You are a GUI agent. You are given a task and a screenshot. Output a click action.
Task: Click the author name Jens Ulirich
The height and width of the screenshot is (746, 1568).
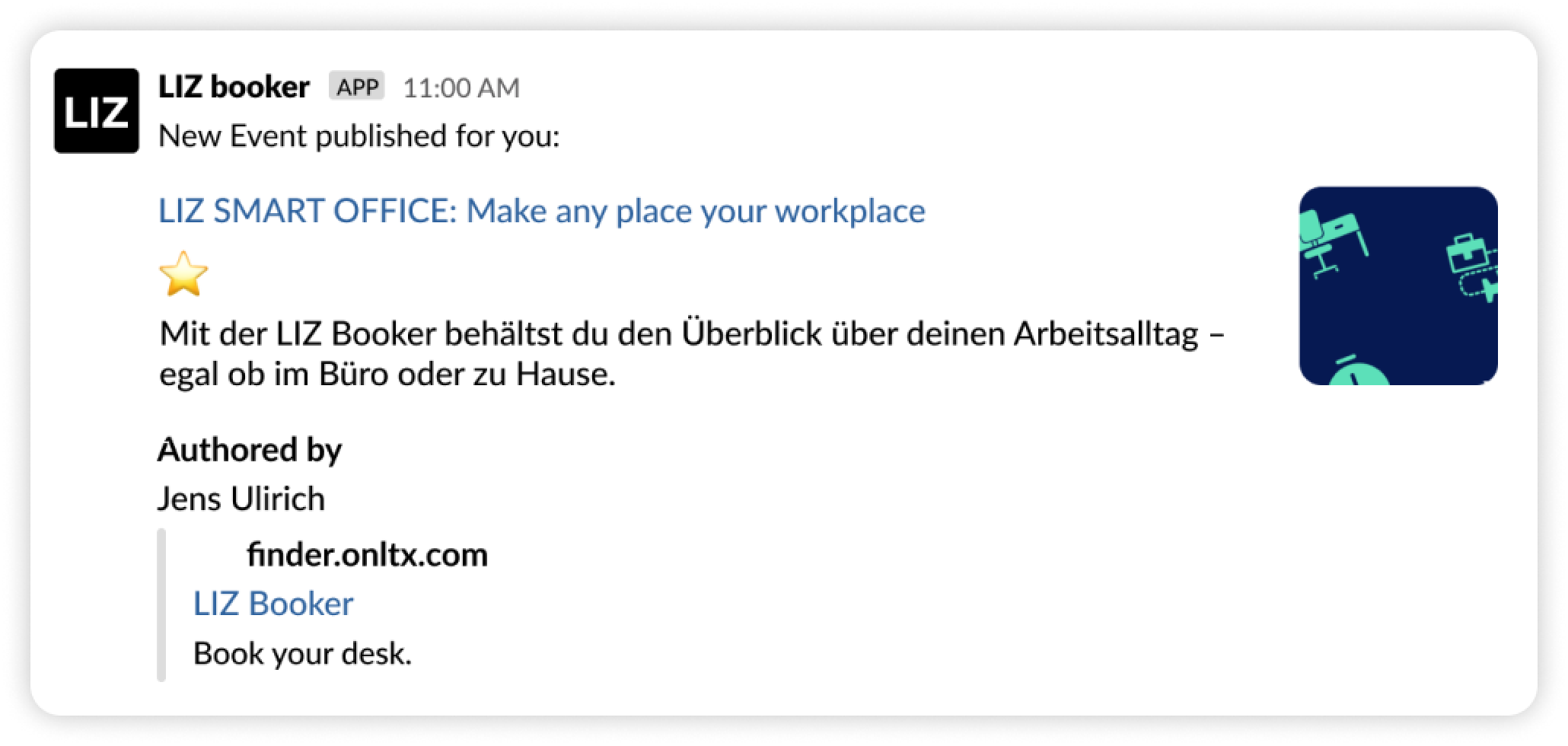(241, 499)
